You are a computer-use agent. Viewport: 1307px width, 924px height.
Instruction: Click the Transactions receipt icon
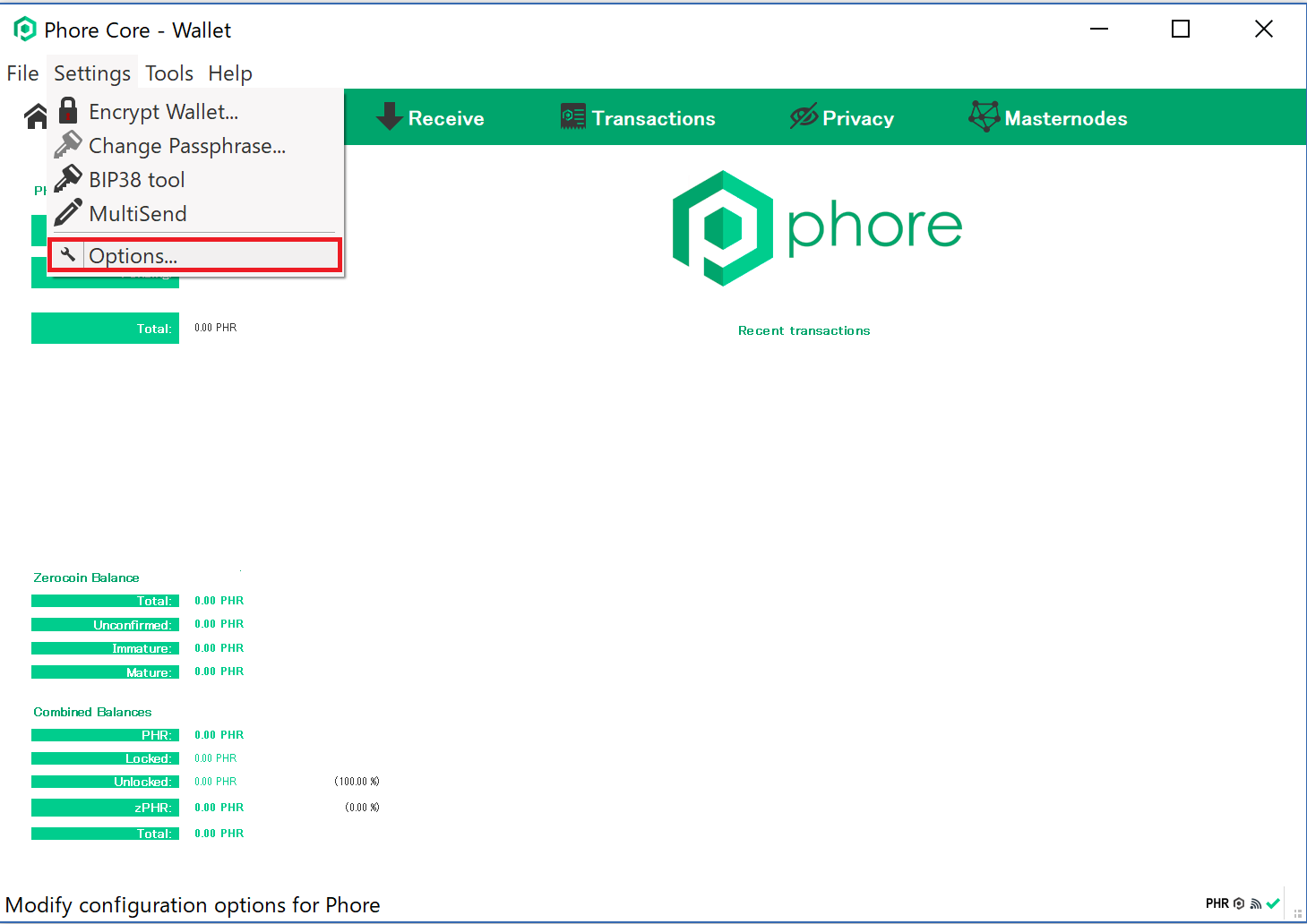[572, 116]
